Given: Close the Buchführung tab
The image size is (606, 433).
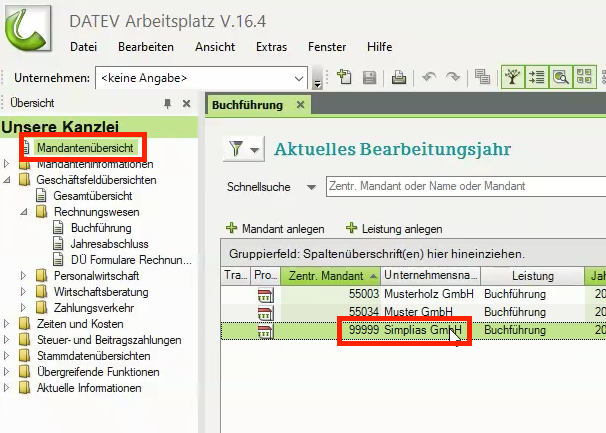Looking at the screenshot, I should pos(300,105).
